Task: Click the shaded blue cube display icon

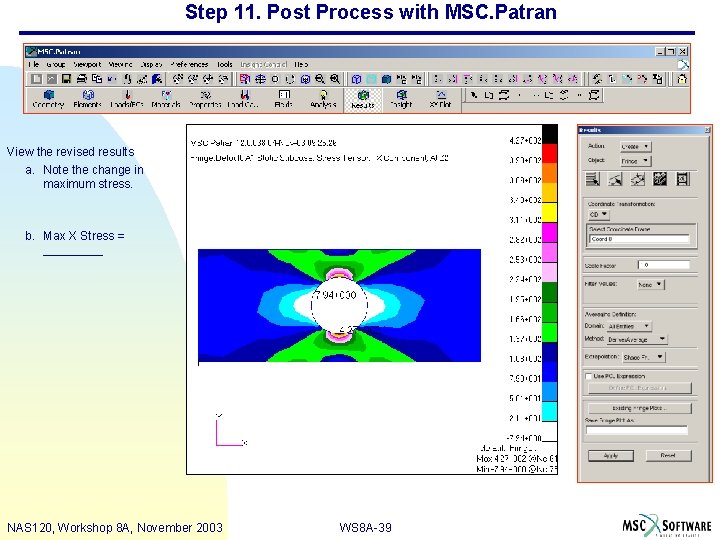Action: click(x=386, y=79)
